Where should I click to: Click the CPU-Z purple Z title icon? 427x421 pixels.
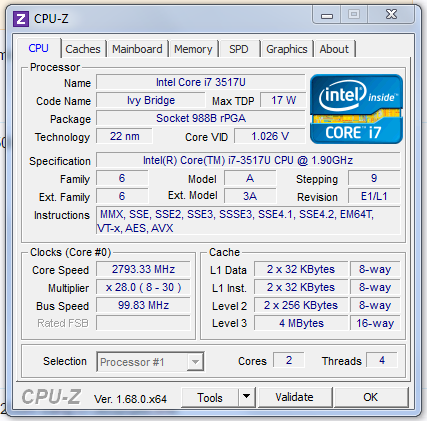pos(21,19)
